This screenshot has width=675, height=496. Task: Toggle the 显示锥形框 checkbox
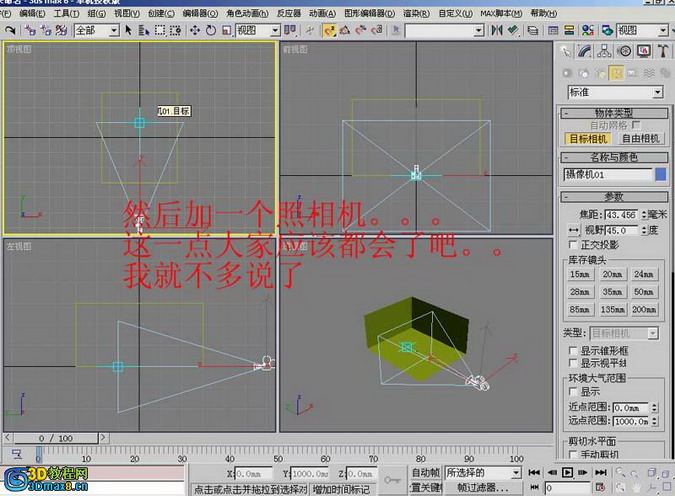(x=573, y=351)
